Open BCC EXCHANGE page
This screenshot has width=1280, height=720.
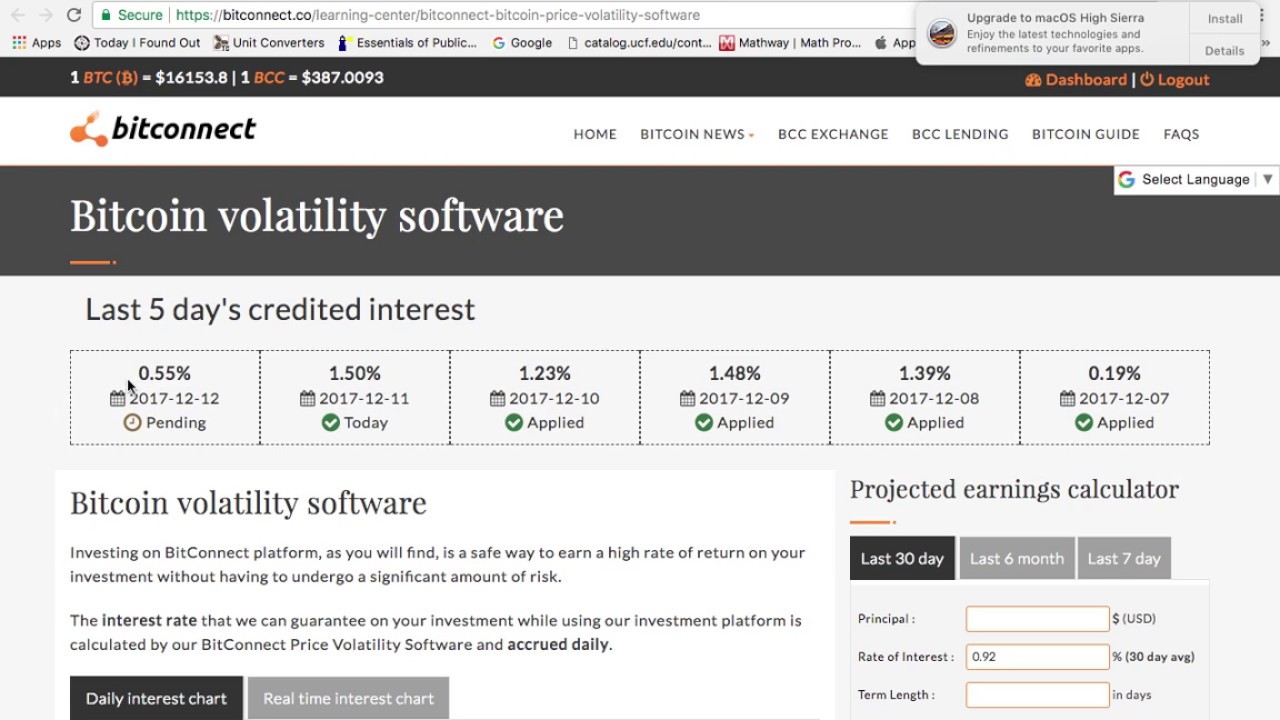pyautogui.click(x=833, y=134)
